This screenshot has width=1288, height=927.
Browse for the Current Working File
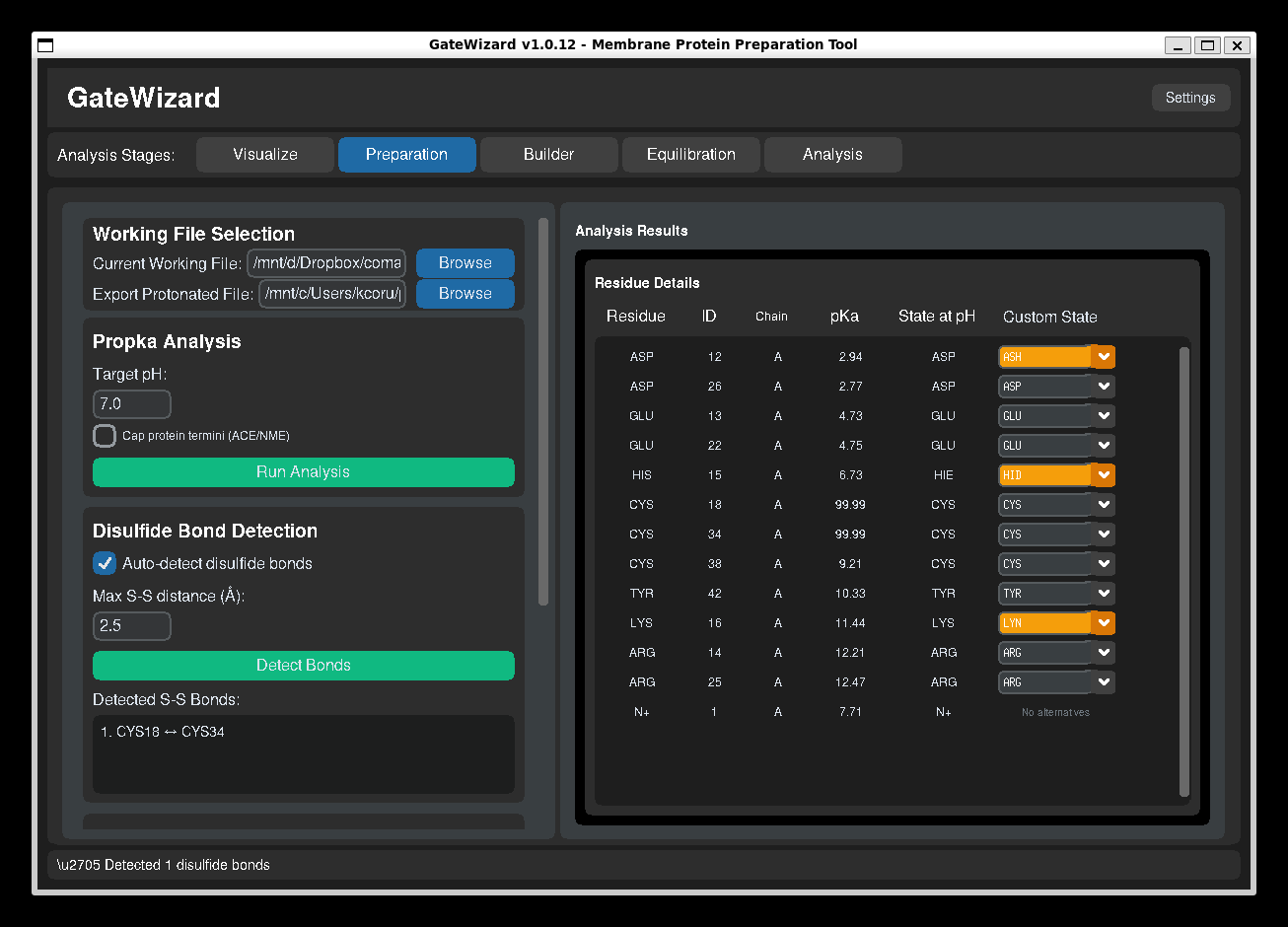[x=465, y=263]
